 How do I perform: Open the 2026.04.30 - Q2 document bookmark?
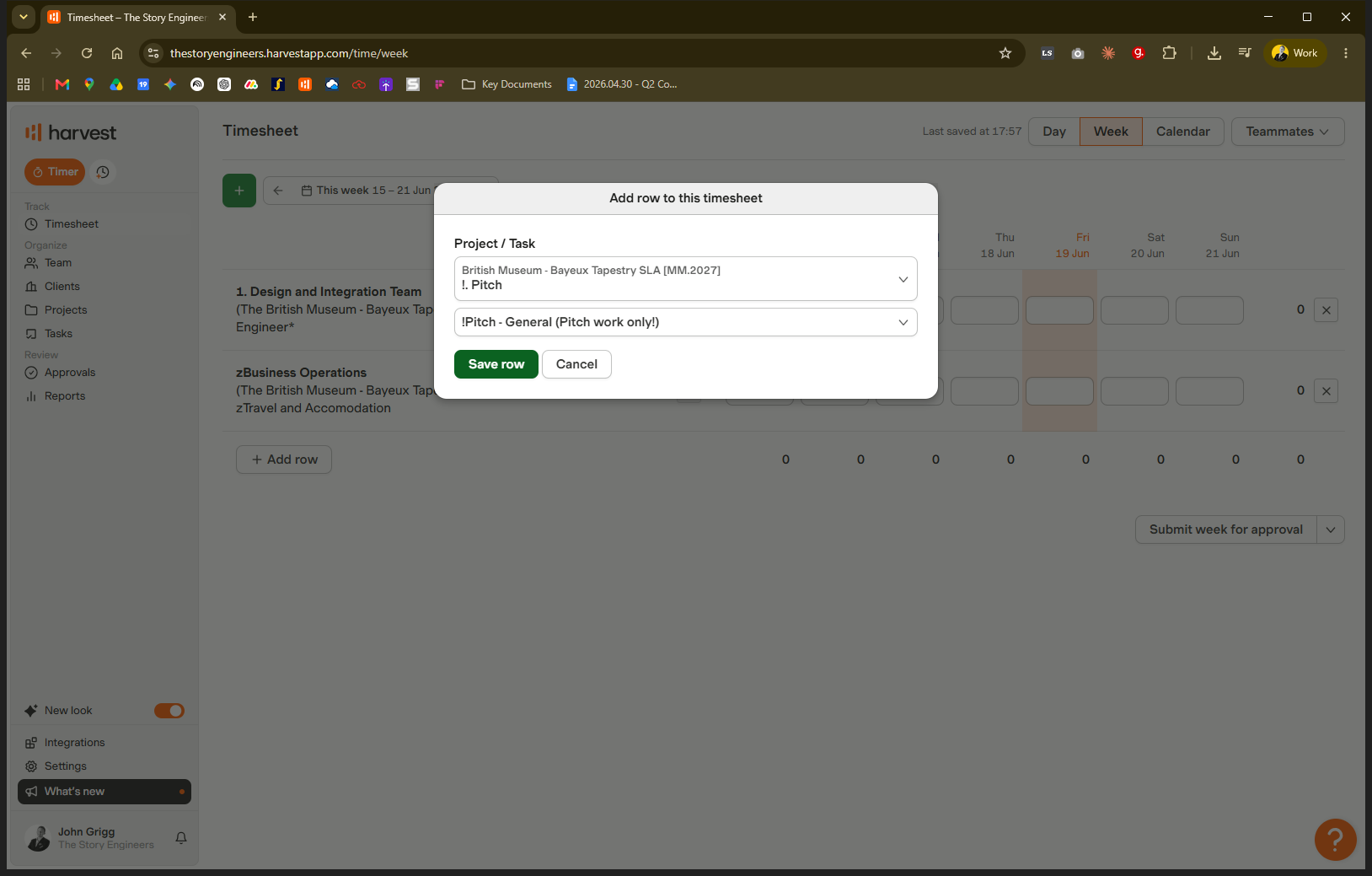tap(622, 84)
